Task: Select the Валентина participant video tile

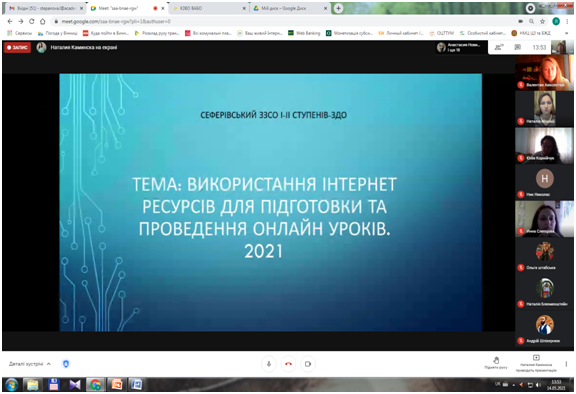Action: click(544, 72)
